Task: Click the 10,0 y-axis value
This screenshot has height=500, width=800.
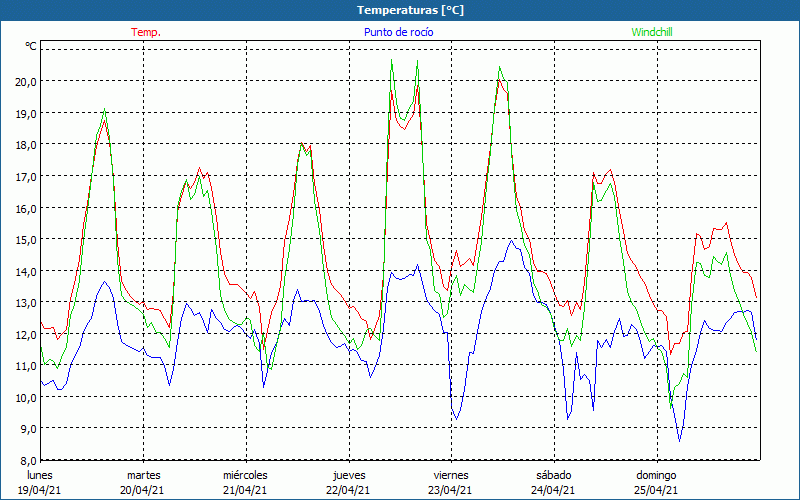Action: [x=26, y=397]
